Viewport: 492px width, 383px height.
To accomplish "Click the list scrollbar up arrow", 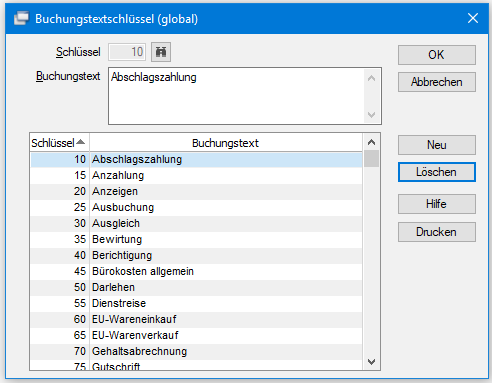I will (371, 142).
